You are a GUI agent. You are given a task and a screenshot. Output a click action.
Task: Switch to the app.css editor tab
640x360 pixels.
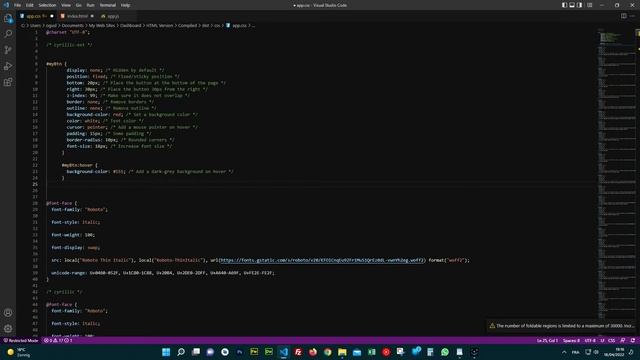[x=36, y=16]
